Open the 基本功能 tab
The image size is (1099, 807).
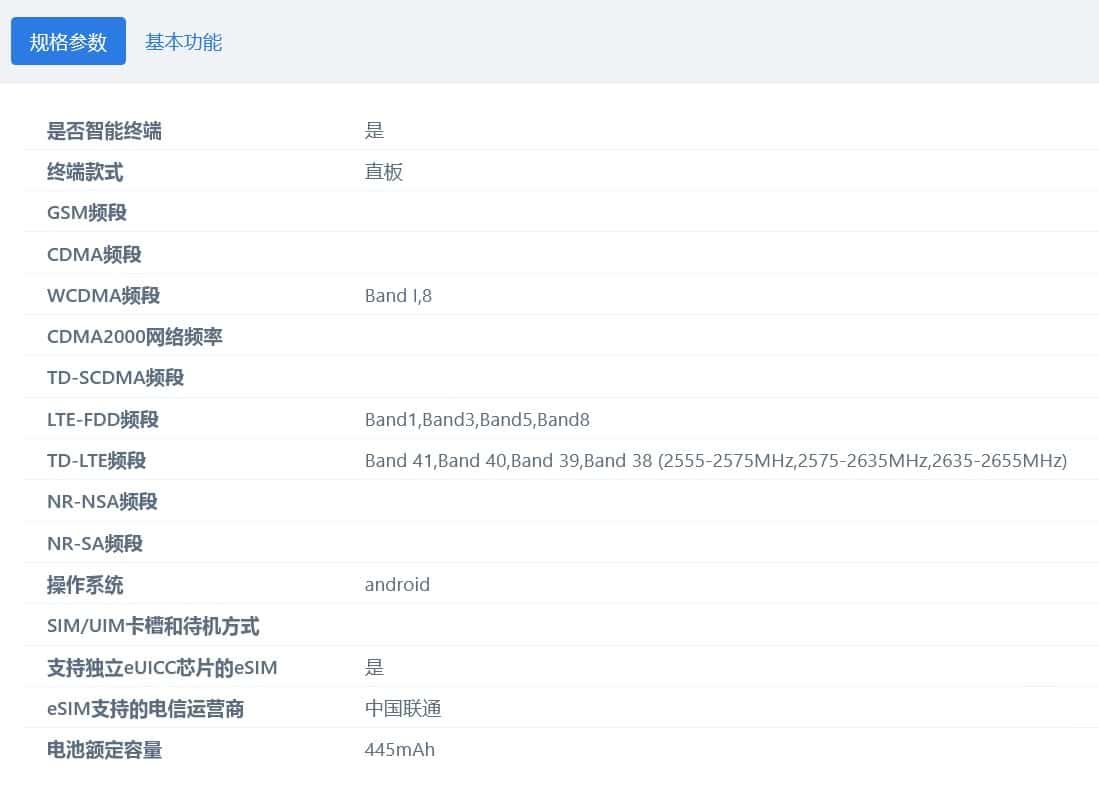pos(183,42)
